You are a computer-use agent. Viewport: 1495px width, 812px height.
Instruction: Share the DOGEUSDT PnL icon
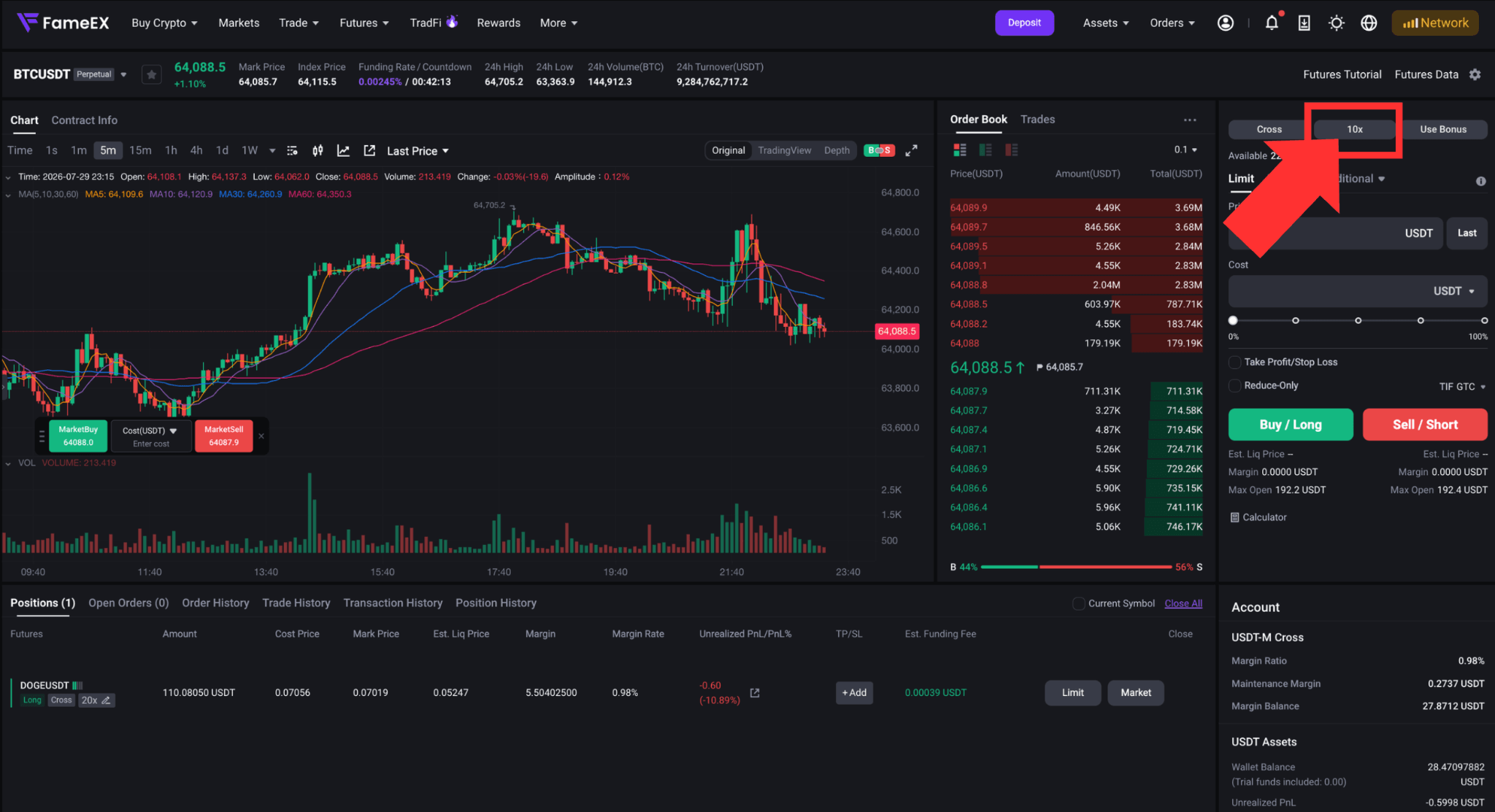[x=755, y=693]
